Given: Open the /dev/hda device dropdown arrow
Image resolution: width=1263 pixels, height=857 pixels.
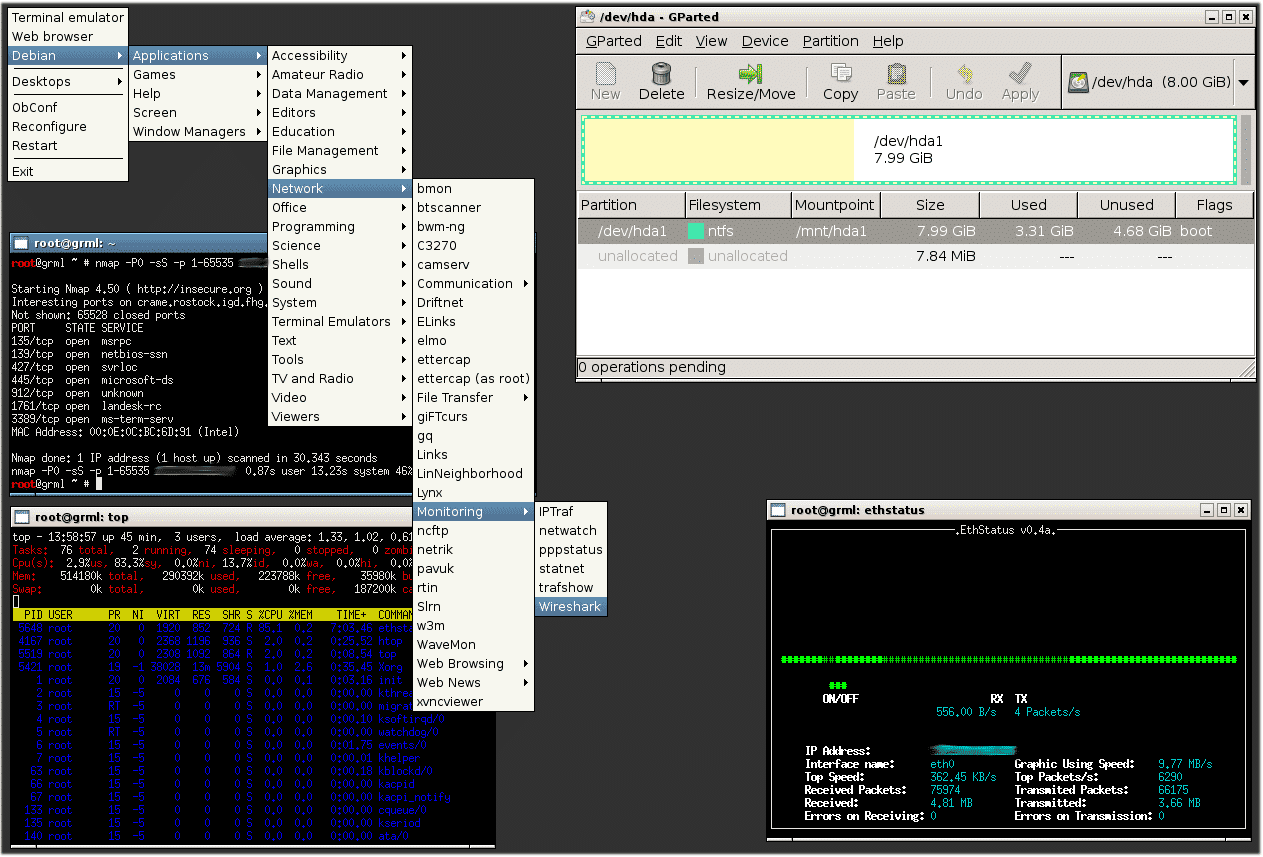Looking at the screenshot, I should pos(1243,83).
